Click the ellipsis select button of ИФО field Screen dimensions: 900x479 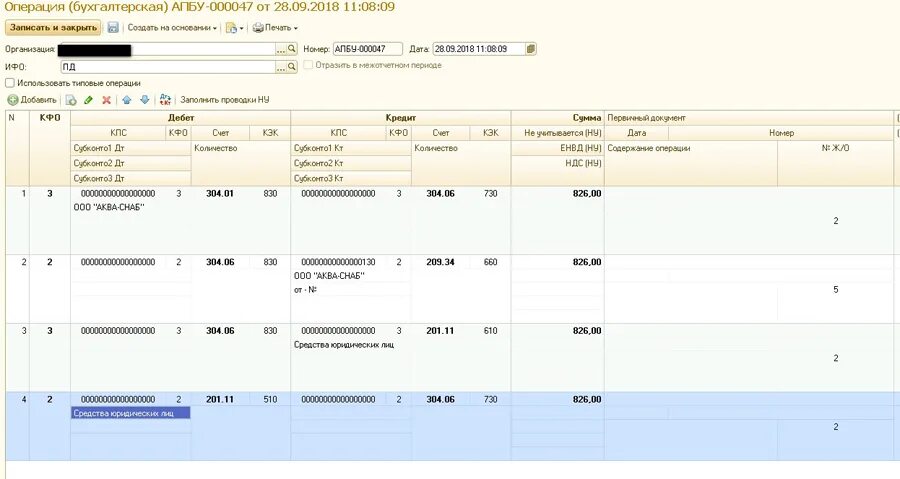(281, 67)
